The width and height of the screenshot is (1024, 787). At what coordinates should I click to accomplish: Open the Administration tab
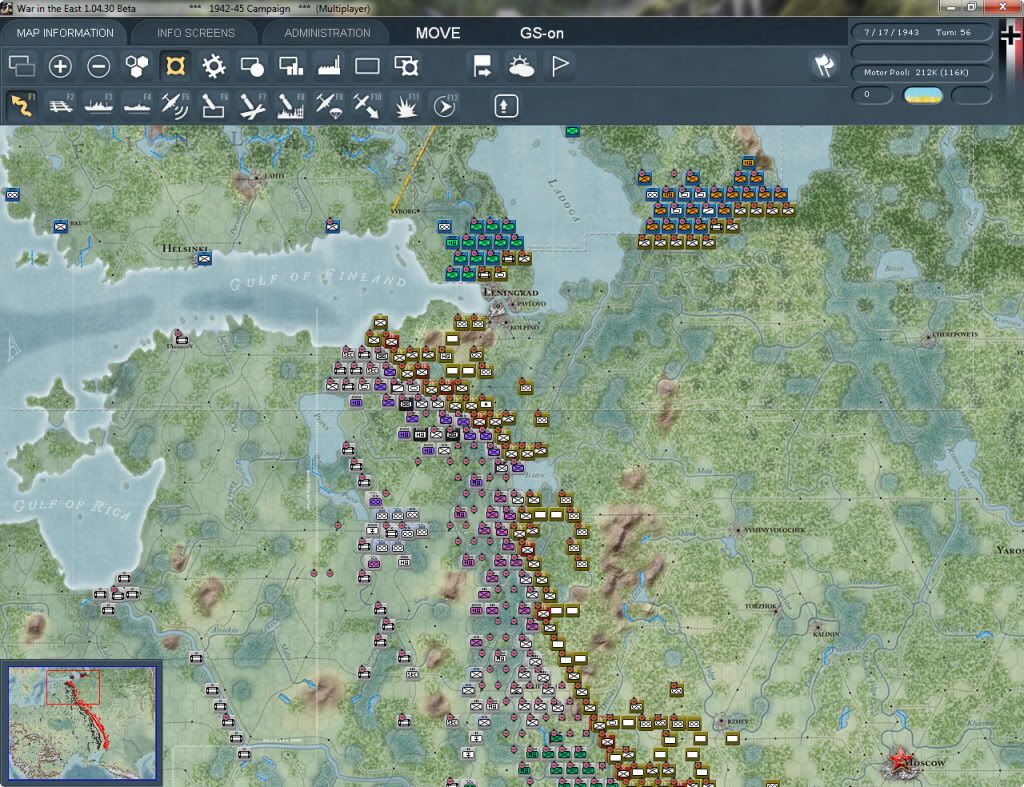[327, 33]
